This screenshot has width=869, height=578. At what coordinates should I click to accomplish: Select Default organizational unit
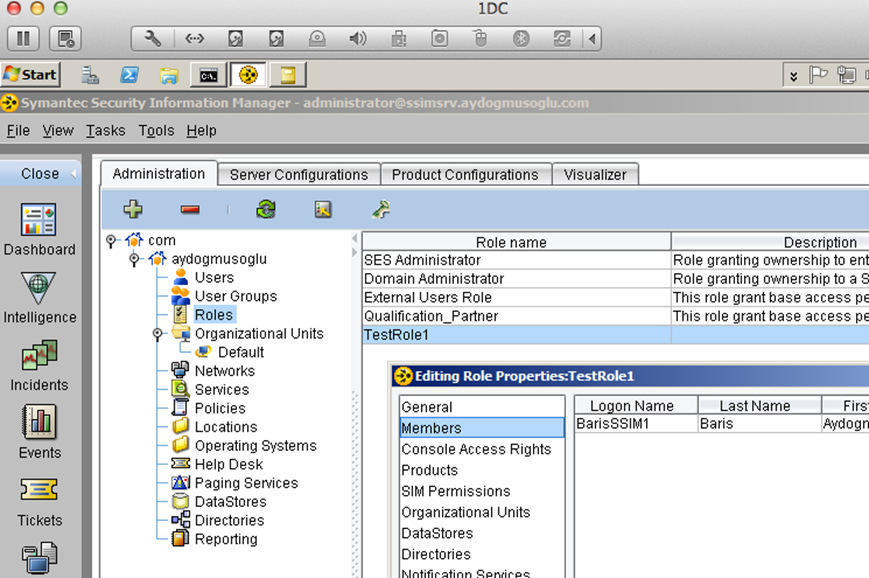[241, 352]
